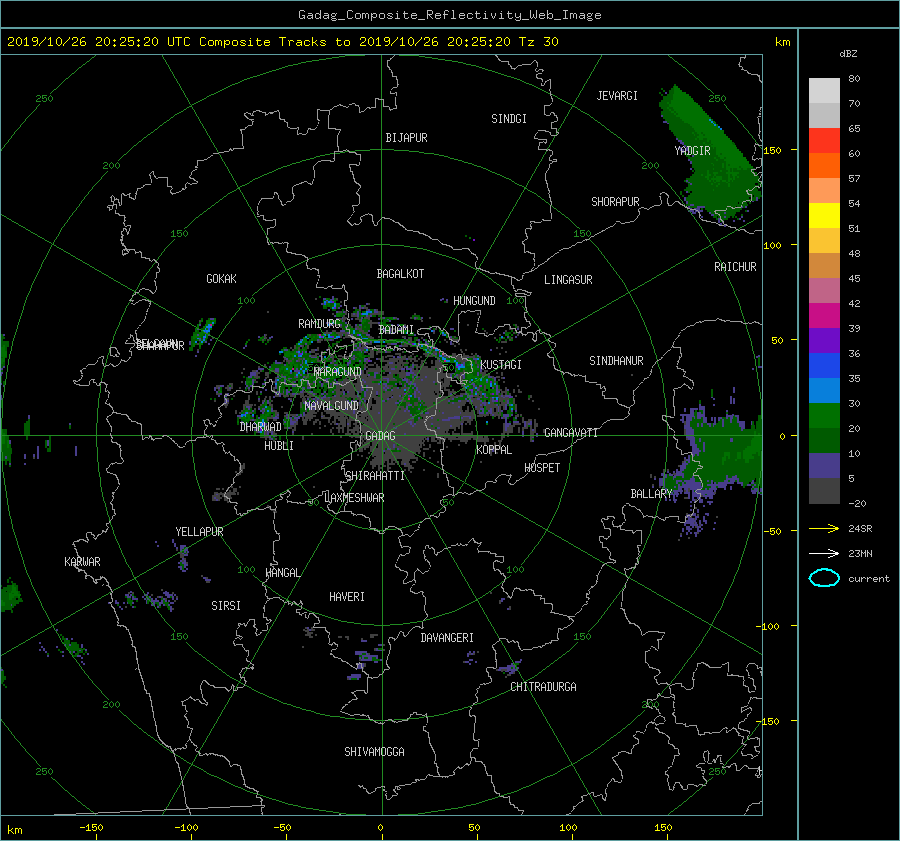Click the SHORAPUR city label
900x841 pixels.
click(x=615, y=202)
